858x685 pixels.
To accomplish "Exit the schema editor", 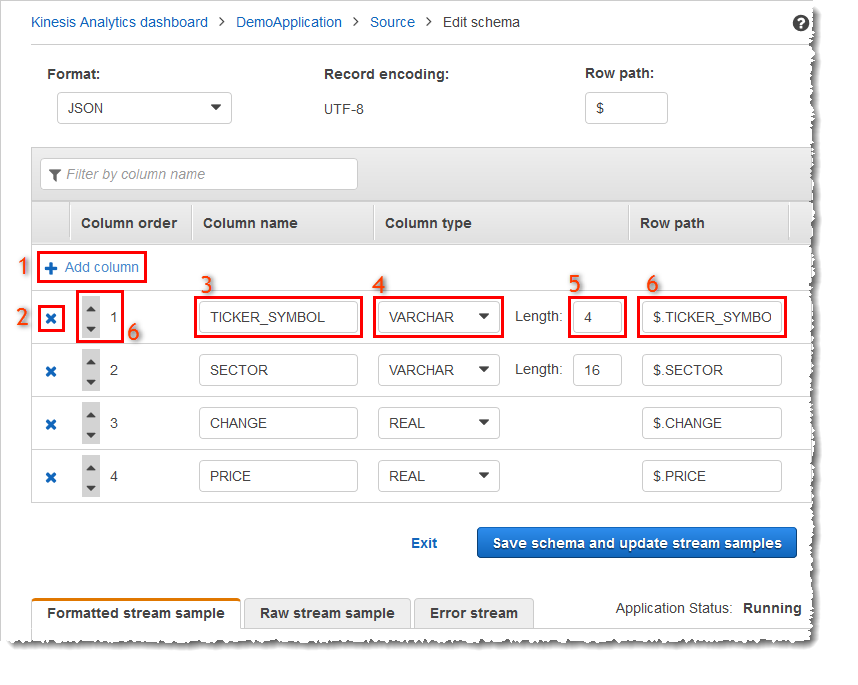I will (x=423, y=542).
